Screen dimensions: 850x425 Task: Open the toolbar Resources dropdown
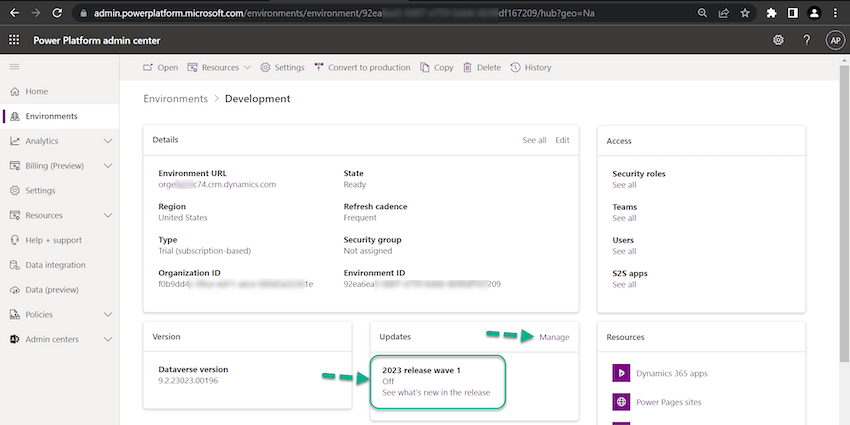[x=219, y=68]
